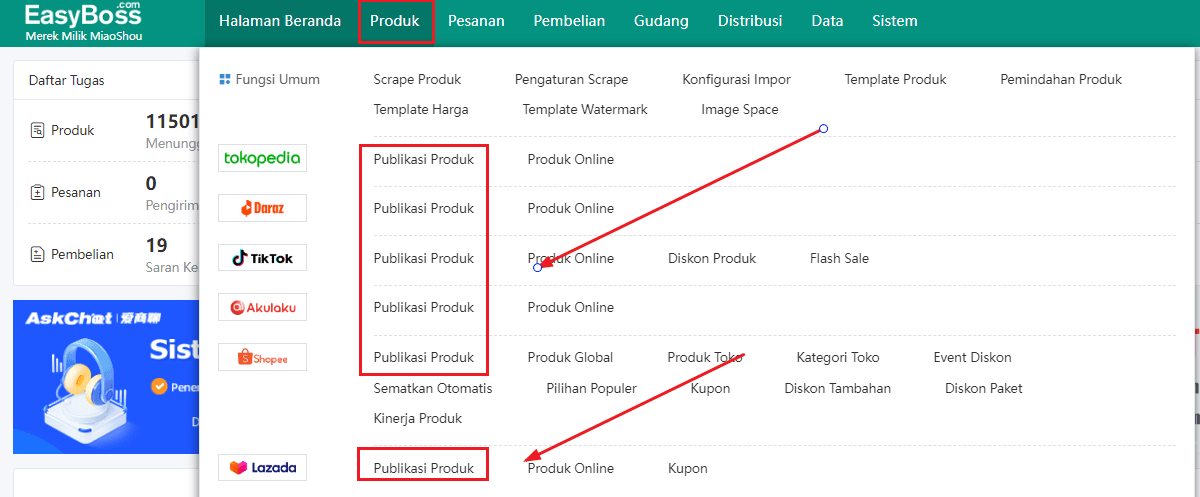The height and width of the screenshot is (497, 1200).
Task: Open Shopee Produk Global link
Action: [x=570, y=357]
